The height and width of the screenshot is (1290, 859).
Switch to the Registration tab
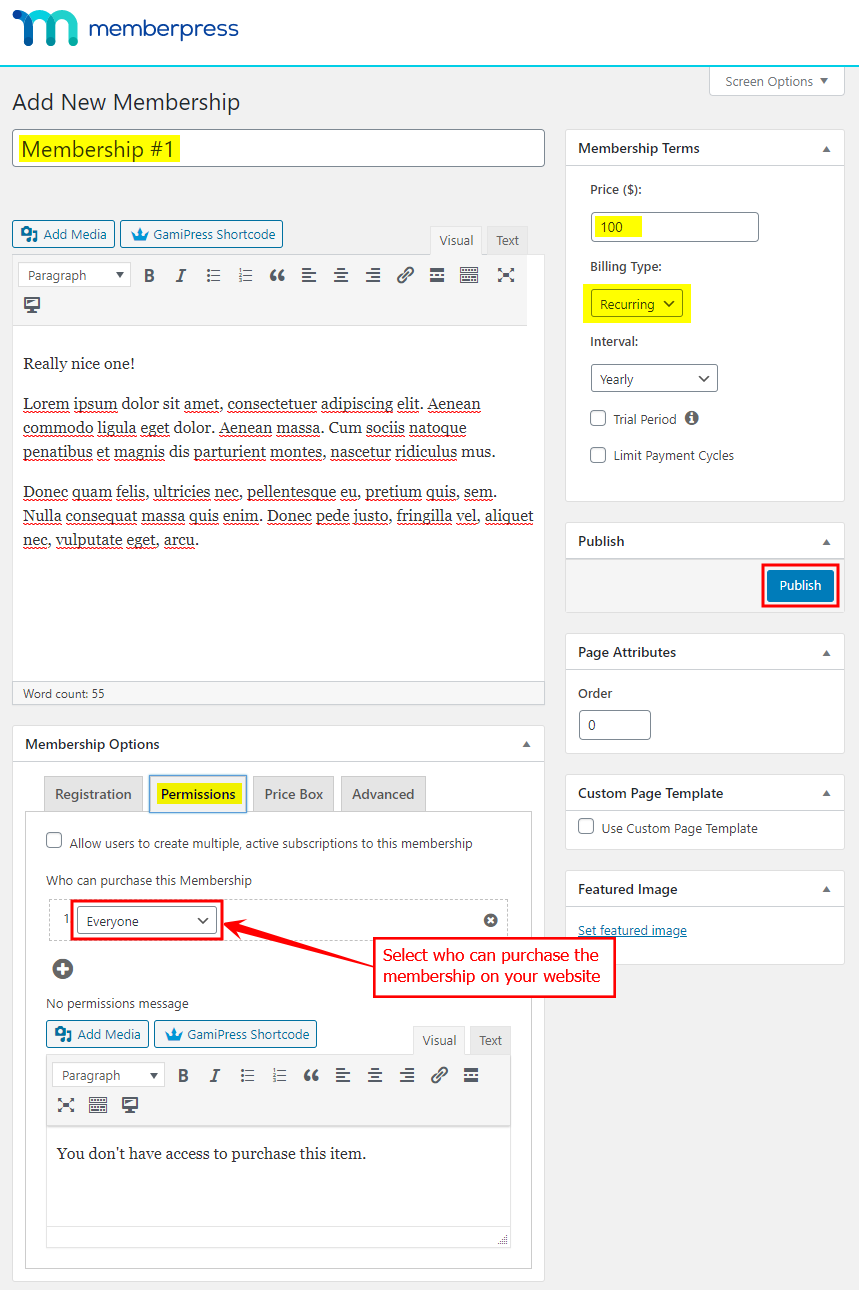(93, 794)
